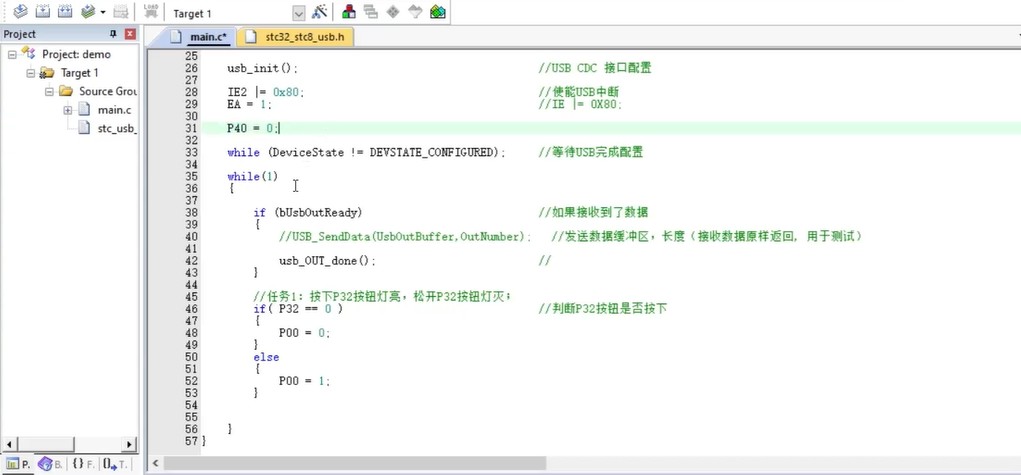
Task: Collapse the Target 1 tree node
Action: click(30, 73)
